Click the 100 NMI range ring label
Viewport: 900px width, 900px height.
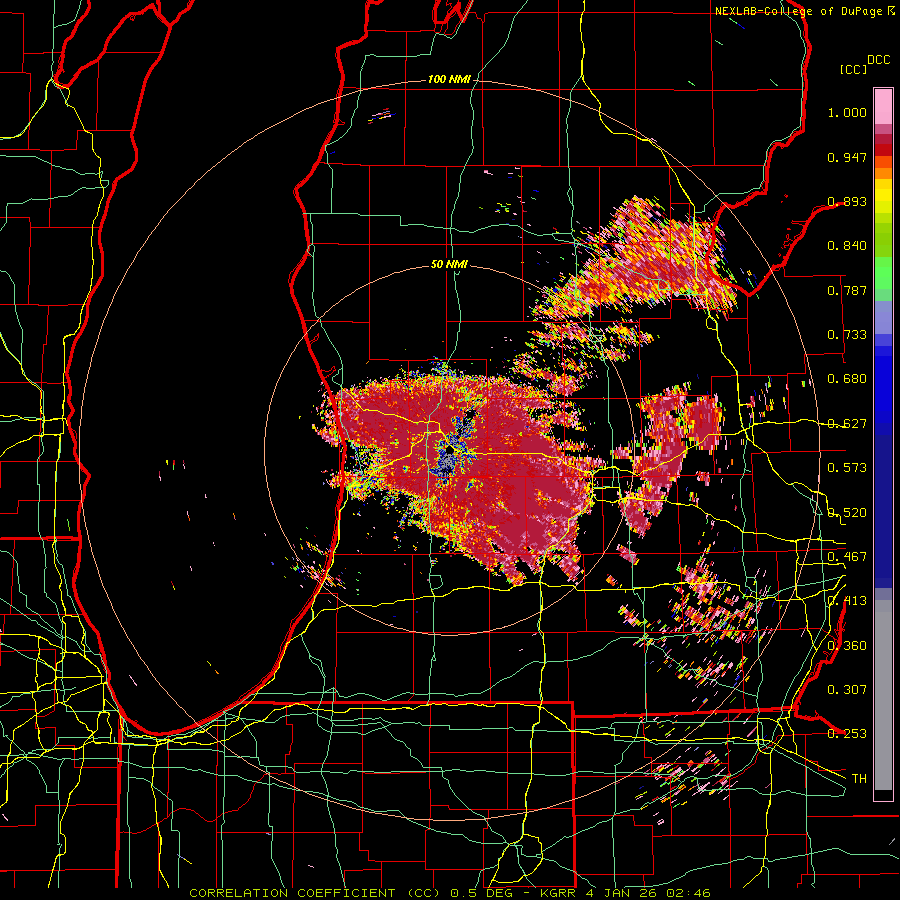coord(449,79)
